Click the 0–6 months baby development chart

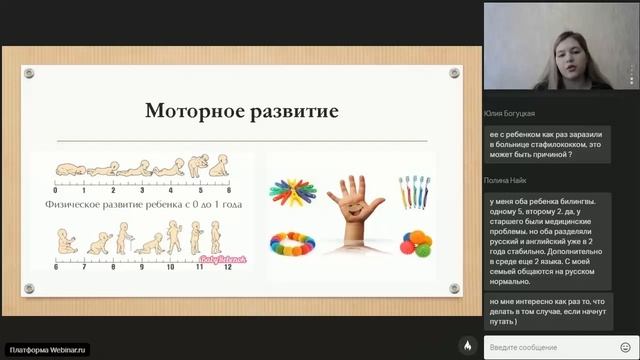point(142,173)
